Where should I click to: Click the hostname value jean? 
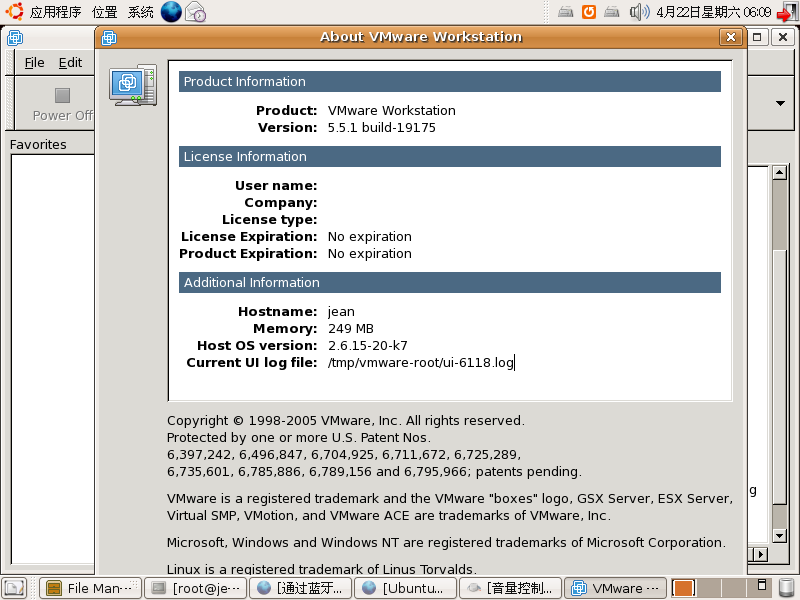pyautogui.click(x=341, y=312)
